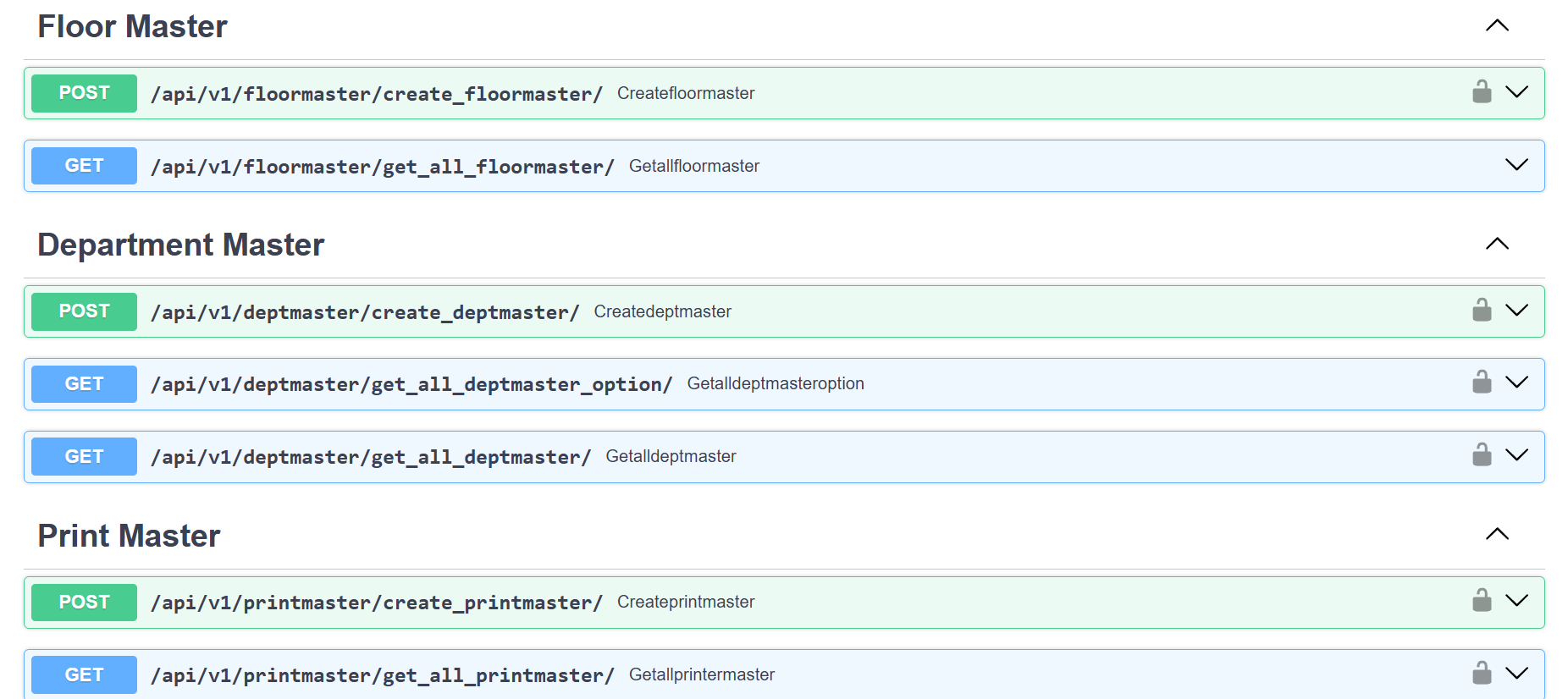Expand create_deptmaster endpoint with chevron arrow
The image size is (1568, 699).
(x=1516, y=310)
